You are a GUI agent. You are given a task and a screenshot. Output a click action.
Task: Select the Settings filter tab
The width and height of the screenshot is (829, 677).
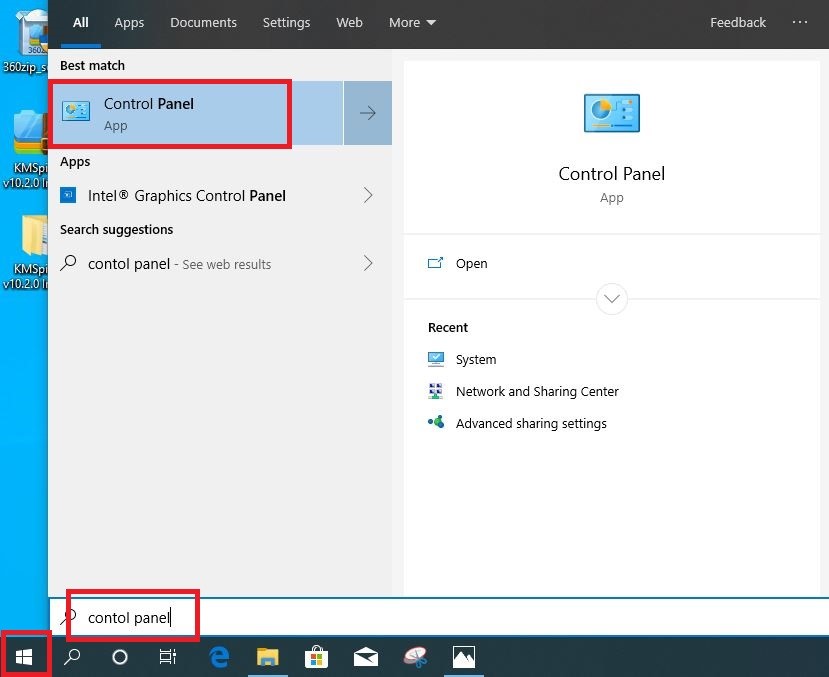(286, 22)
